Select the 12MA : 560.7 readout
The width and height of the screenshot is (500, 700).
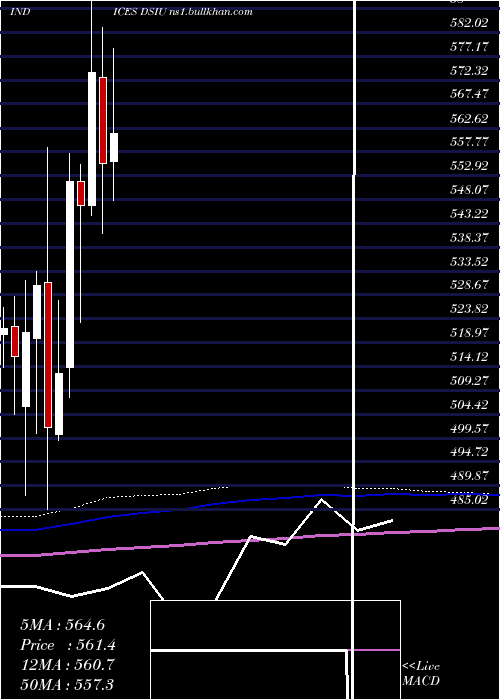click(68, 664)
